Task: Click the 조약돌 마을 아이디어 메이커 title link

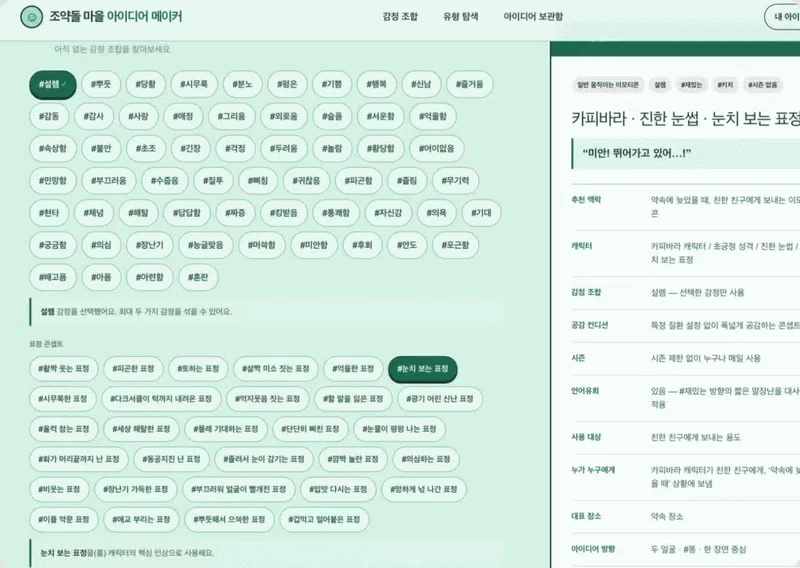Action: [x=115, y=16]
